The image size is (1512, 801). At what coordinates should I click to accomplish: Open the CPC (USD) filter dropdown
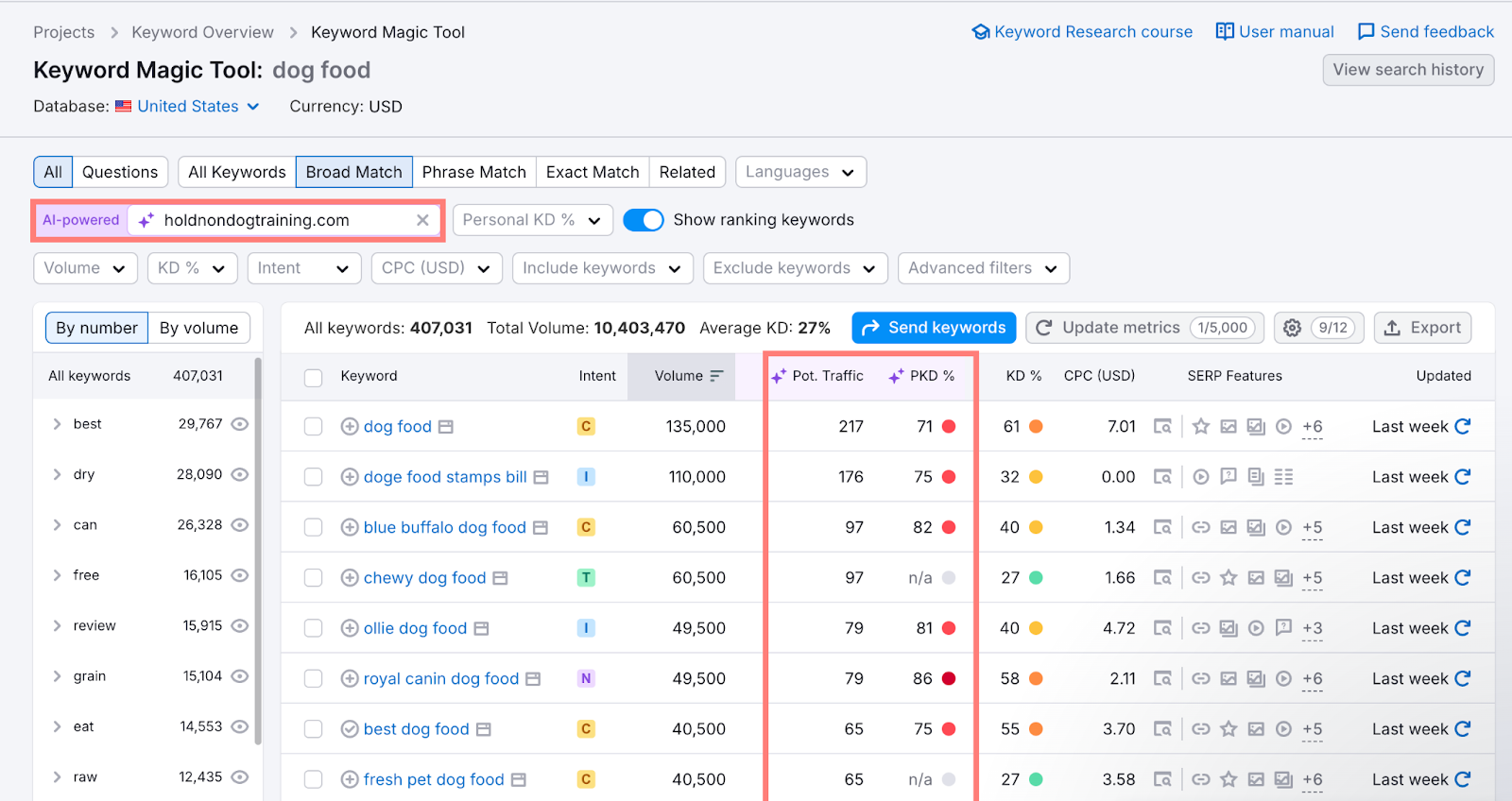coord(437,268)
